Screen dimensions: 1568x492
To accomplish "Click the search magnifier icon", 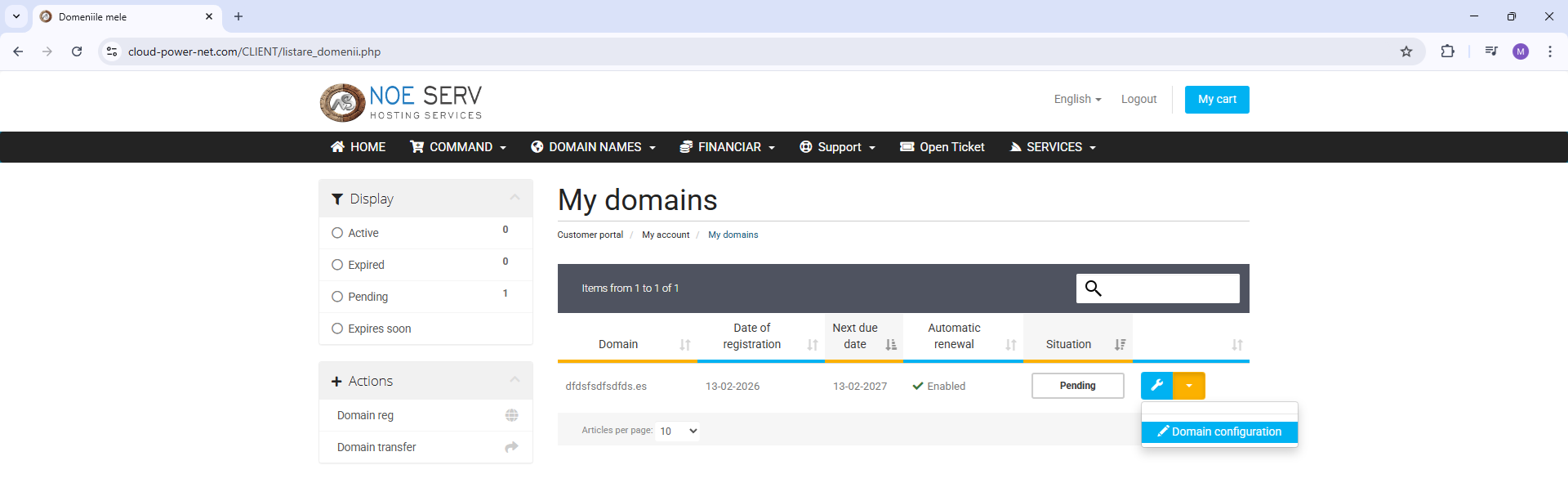I will point(1094,288).
